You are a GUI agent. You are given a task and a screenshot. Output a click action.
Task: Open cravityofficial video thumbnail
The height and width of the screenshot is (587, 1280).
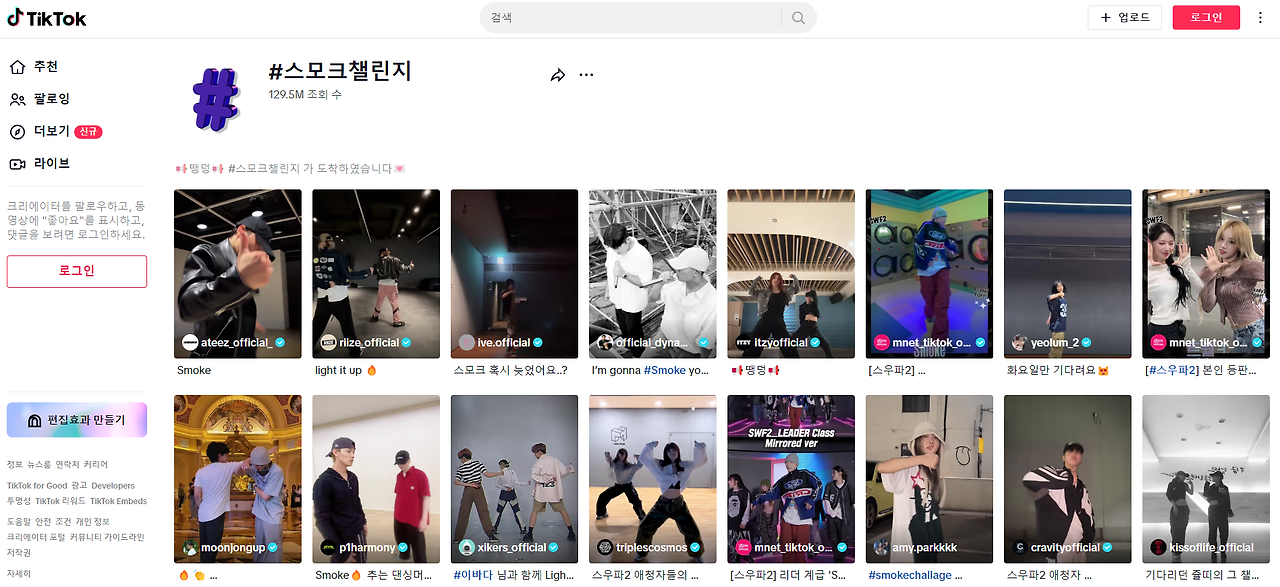click(x=1067, y=479)
